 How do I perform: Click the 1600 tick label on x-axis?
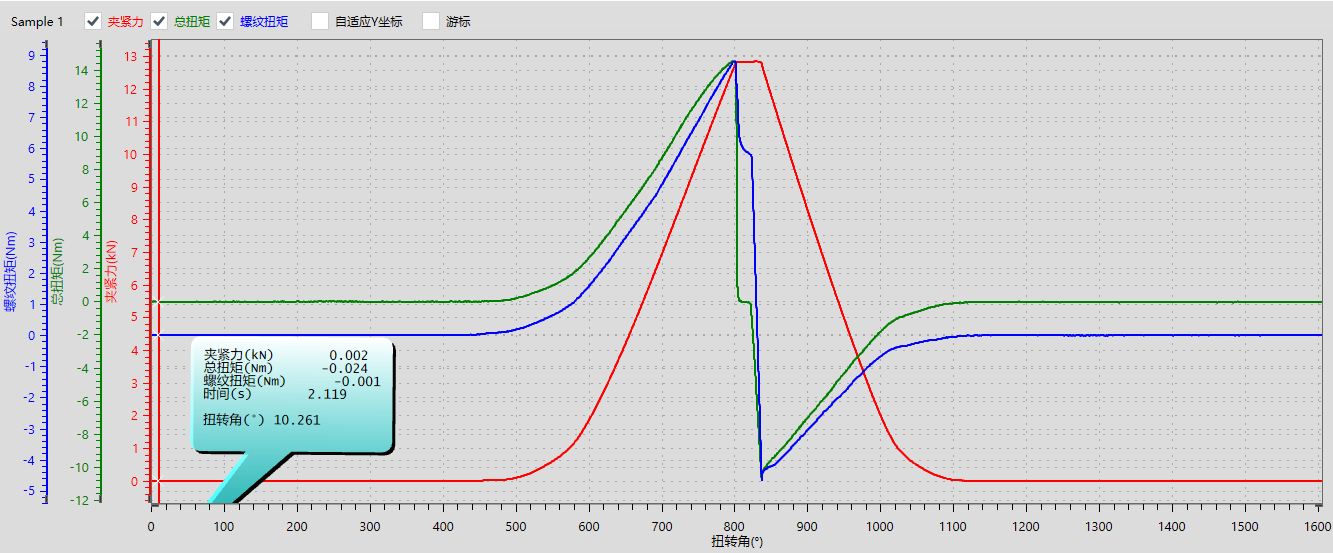pyautogui.click(x=1317, y=526)
